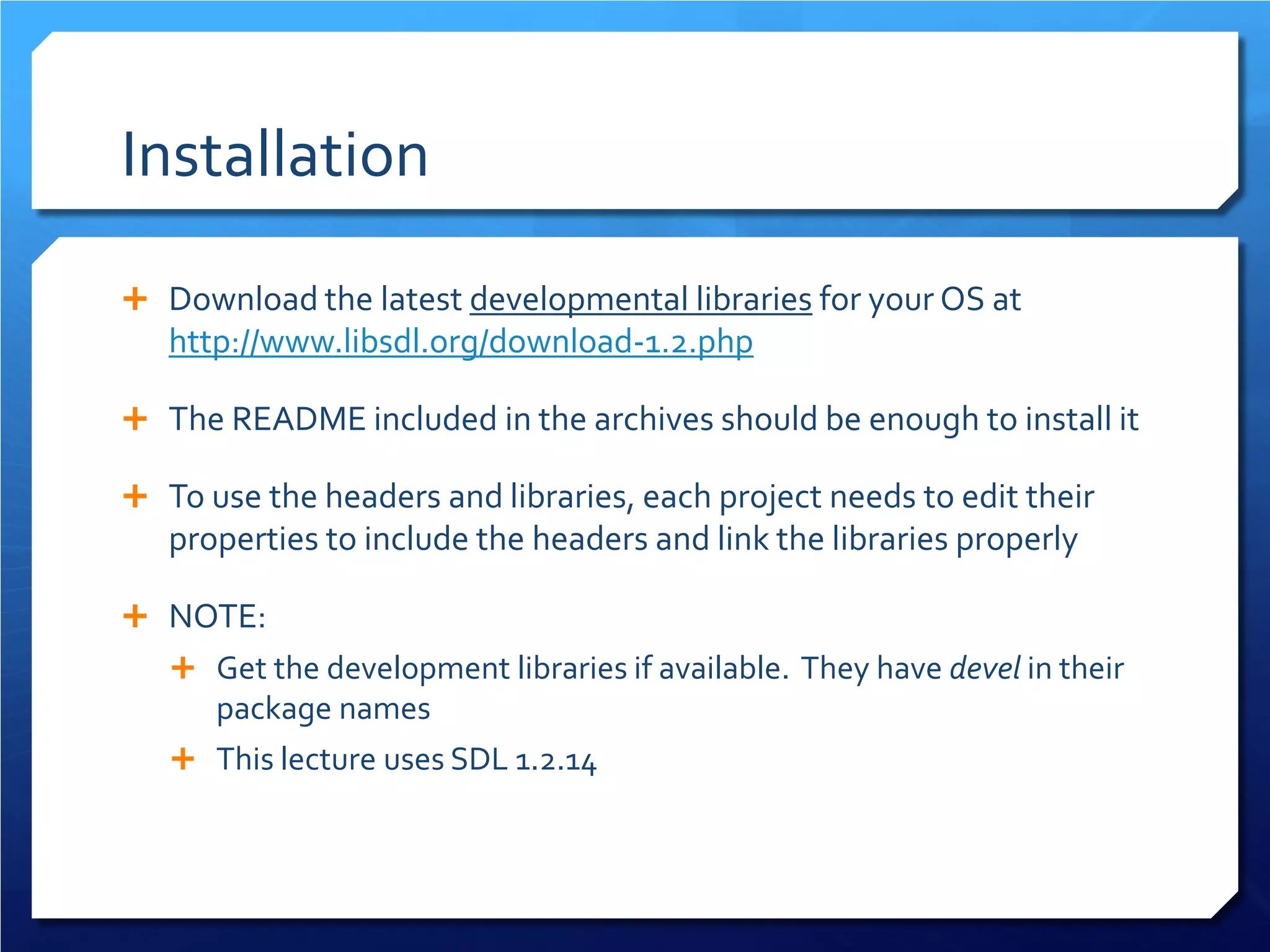Click the words 'Download the latest'
The image size is (1270, 952).
click(316, 300)
